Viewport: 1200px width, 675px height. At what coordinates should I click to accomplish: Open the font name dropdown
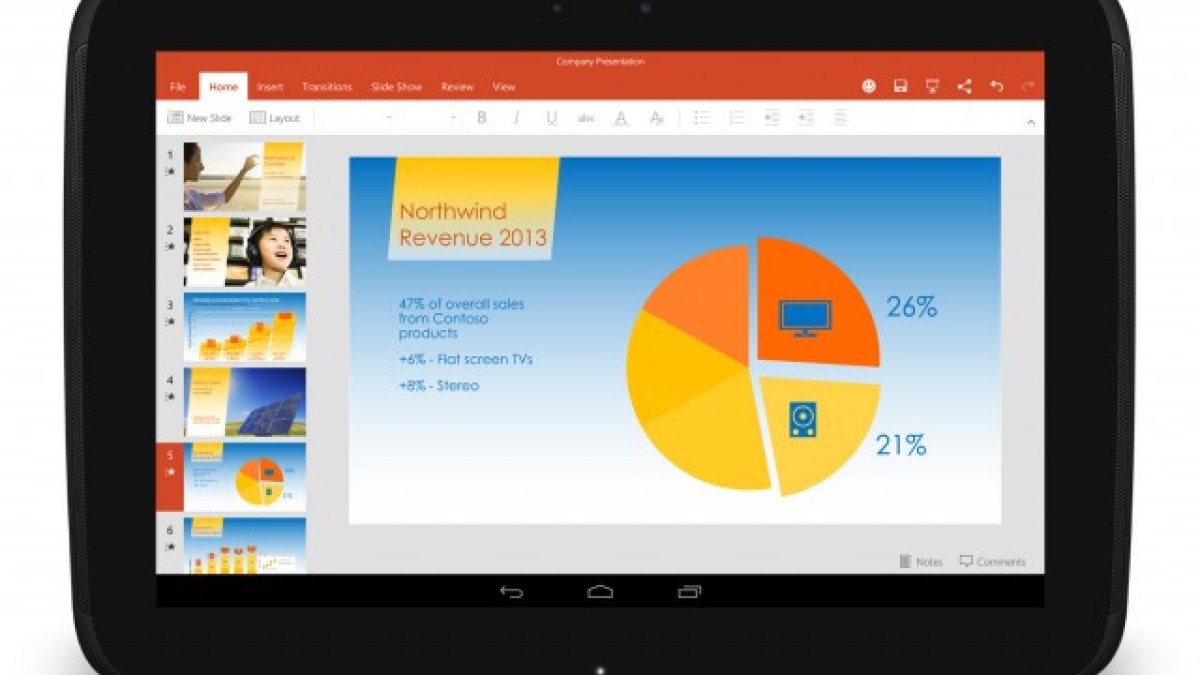click(x=360, y=118)
